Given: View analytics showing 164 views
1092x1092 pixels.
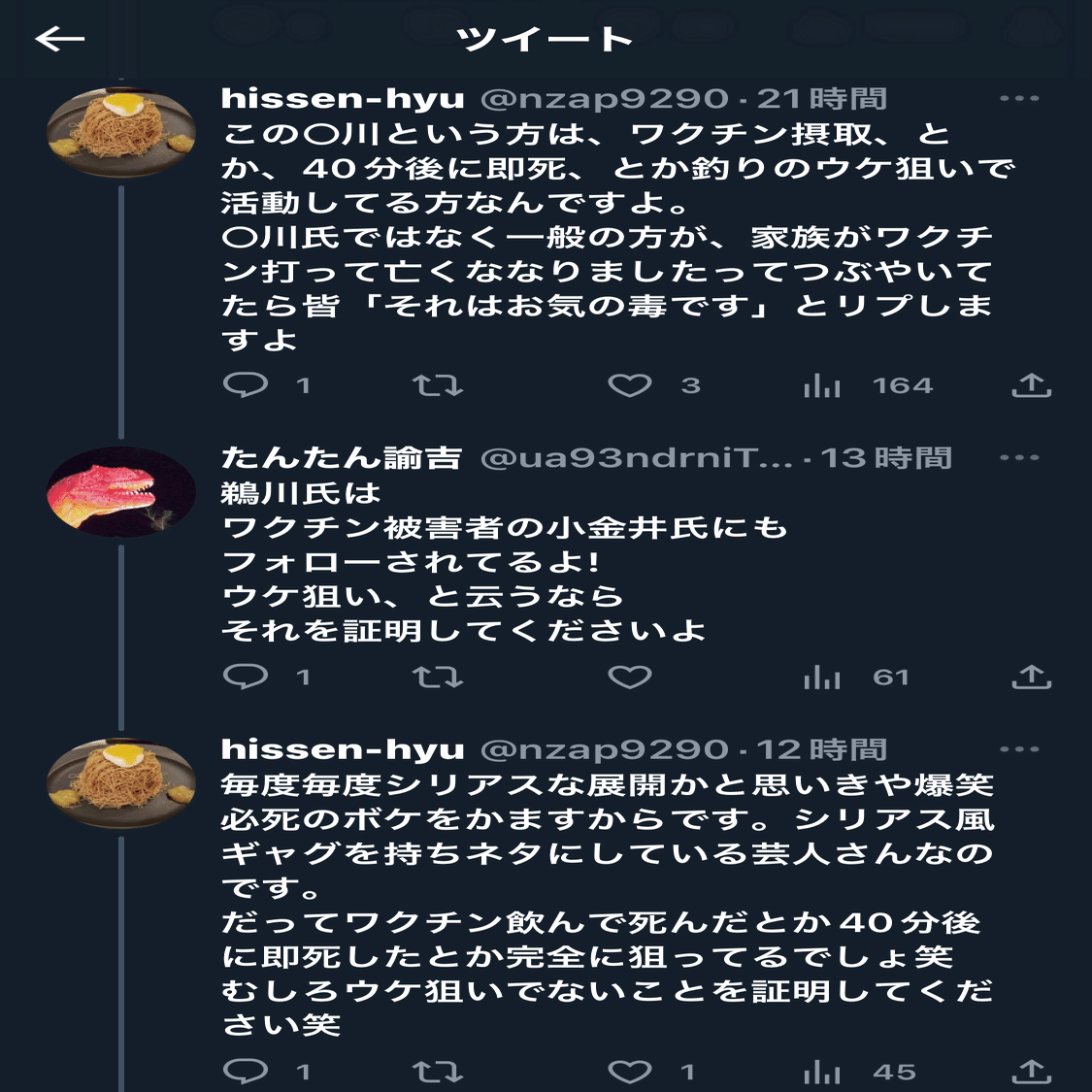Looking at the screenshot, I should [x=822, y=385].
